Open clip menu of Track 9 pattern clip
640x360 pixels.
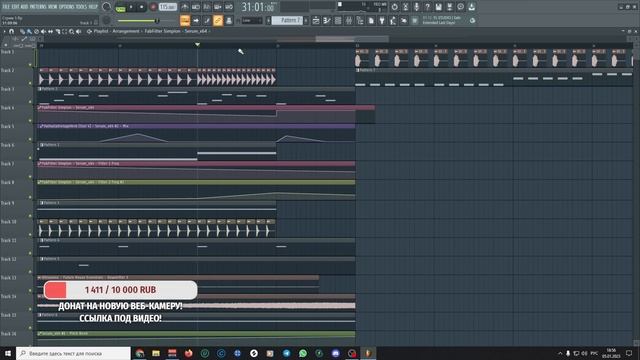pyautogui.click(x=41, y=202)
